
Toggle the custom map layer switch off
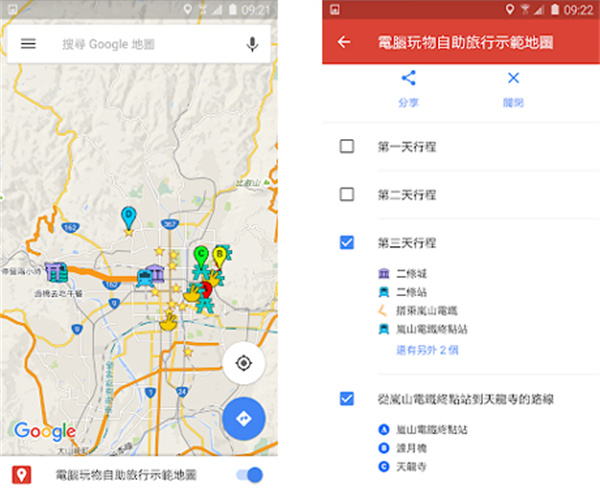pos(250,475)
